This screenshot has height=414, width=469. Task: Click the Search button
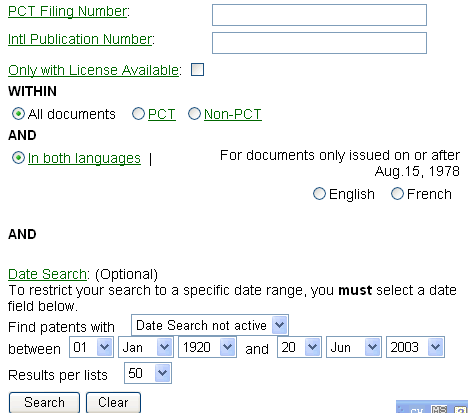pyautogui.click(x=44, y=402)
